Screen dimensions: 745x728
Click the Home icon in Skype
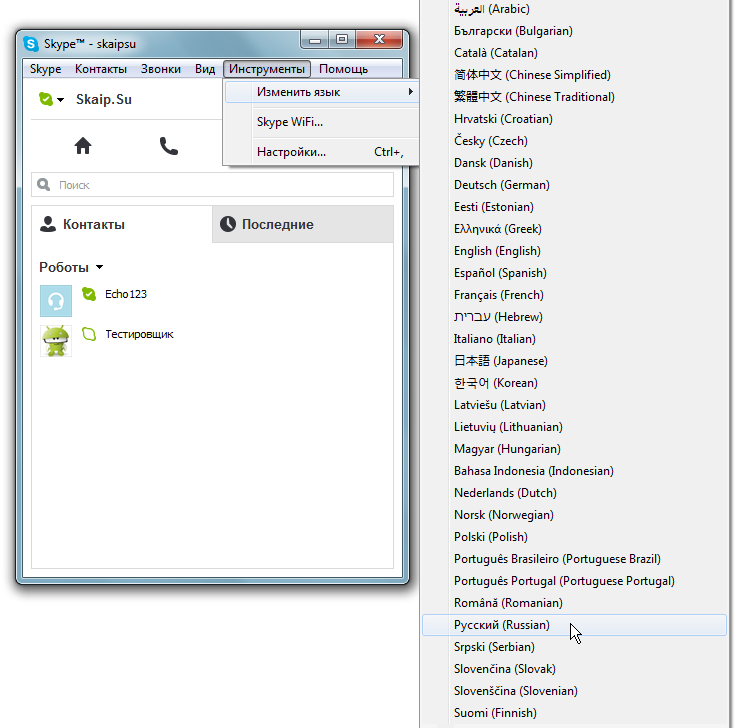[x=83, y=146]
